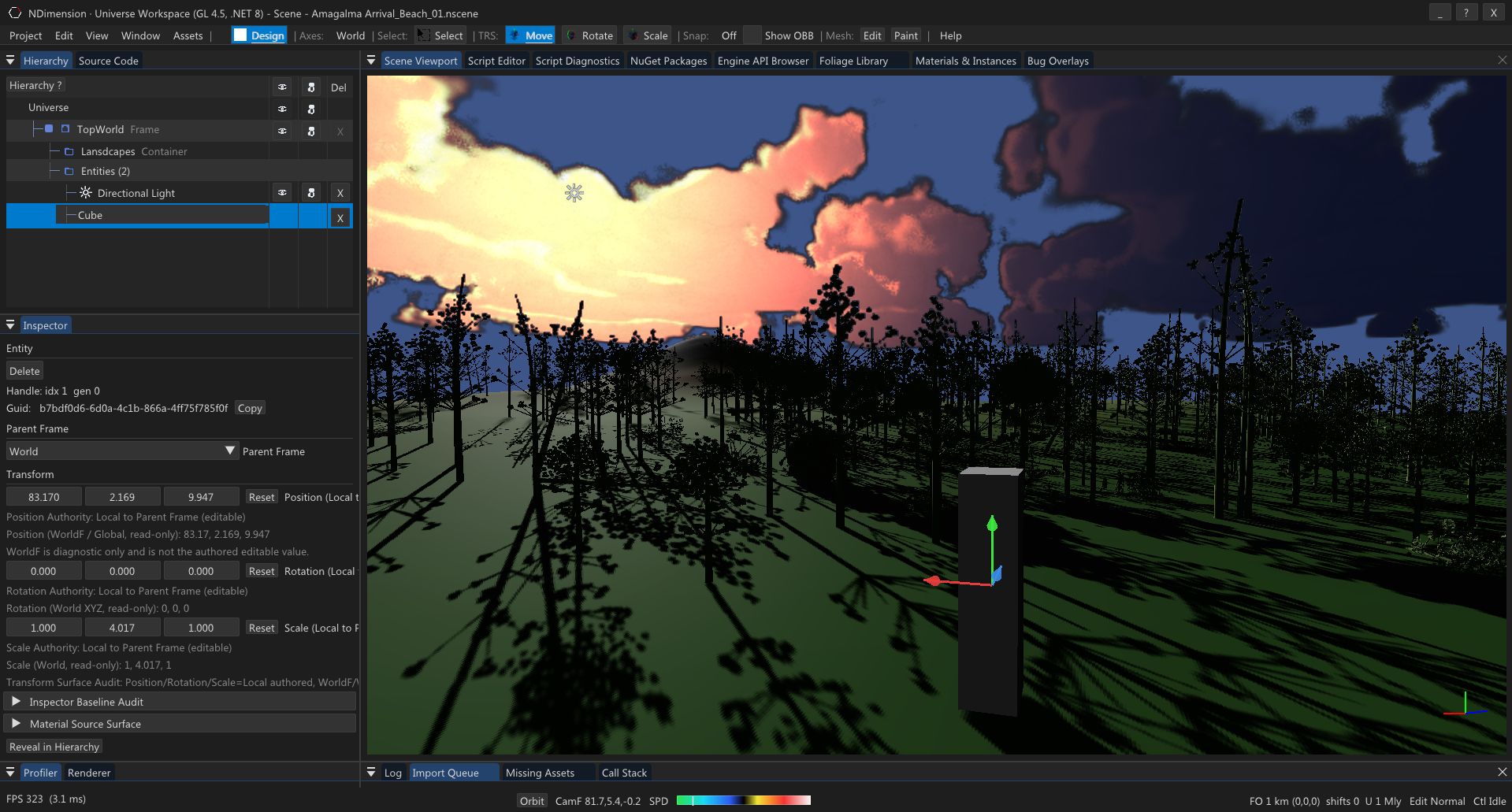Select the Rotate tool
The height and width of the screenshot is (812, 1512).
click(x=589, y=35)
